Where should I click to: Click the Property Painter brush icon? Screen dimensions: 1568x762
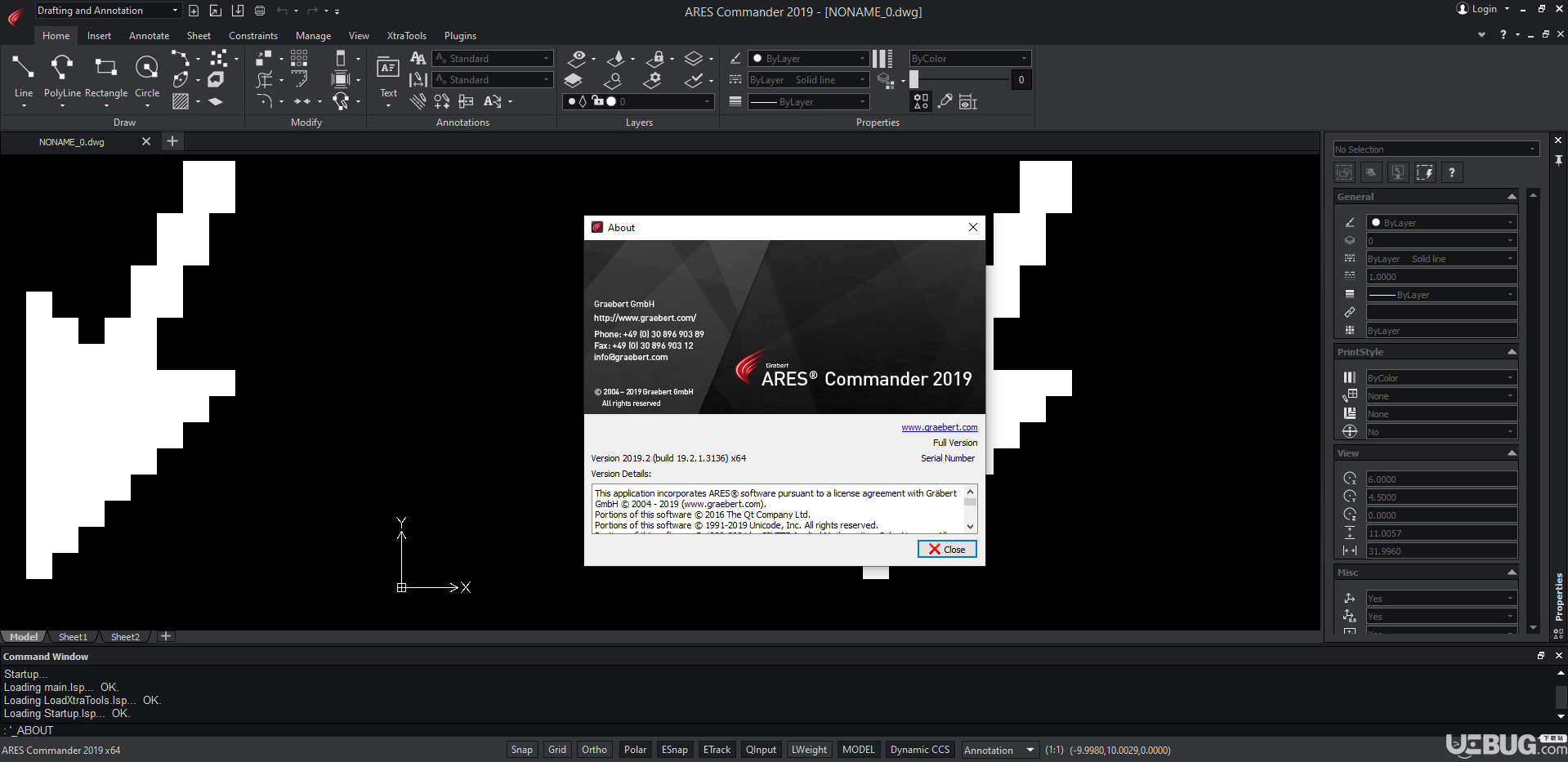(x=945, y=101)
